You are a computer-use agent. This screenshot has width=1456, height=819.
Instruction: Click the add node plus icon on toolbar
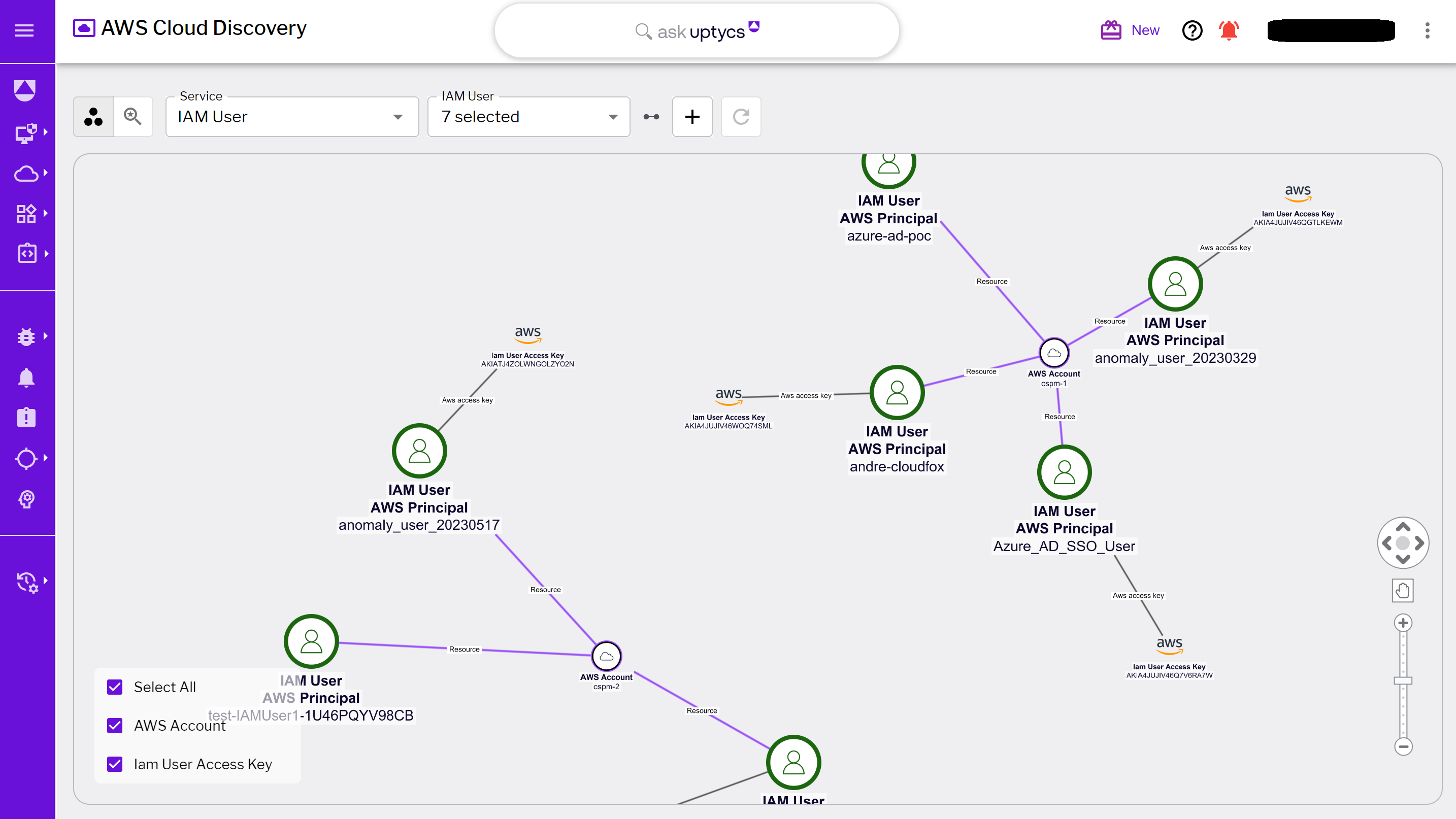pyautogui.click(x=693, y=116)
